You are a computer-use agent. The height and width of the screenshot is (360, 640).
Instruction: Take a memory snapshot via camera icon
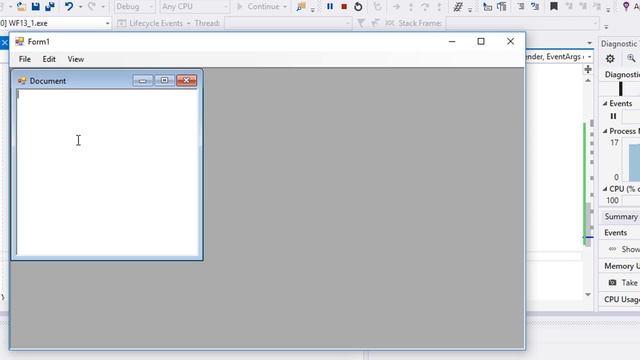(612, 282)
